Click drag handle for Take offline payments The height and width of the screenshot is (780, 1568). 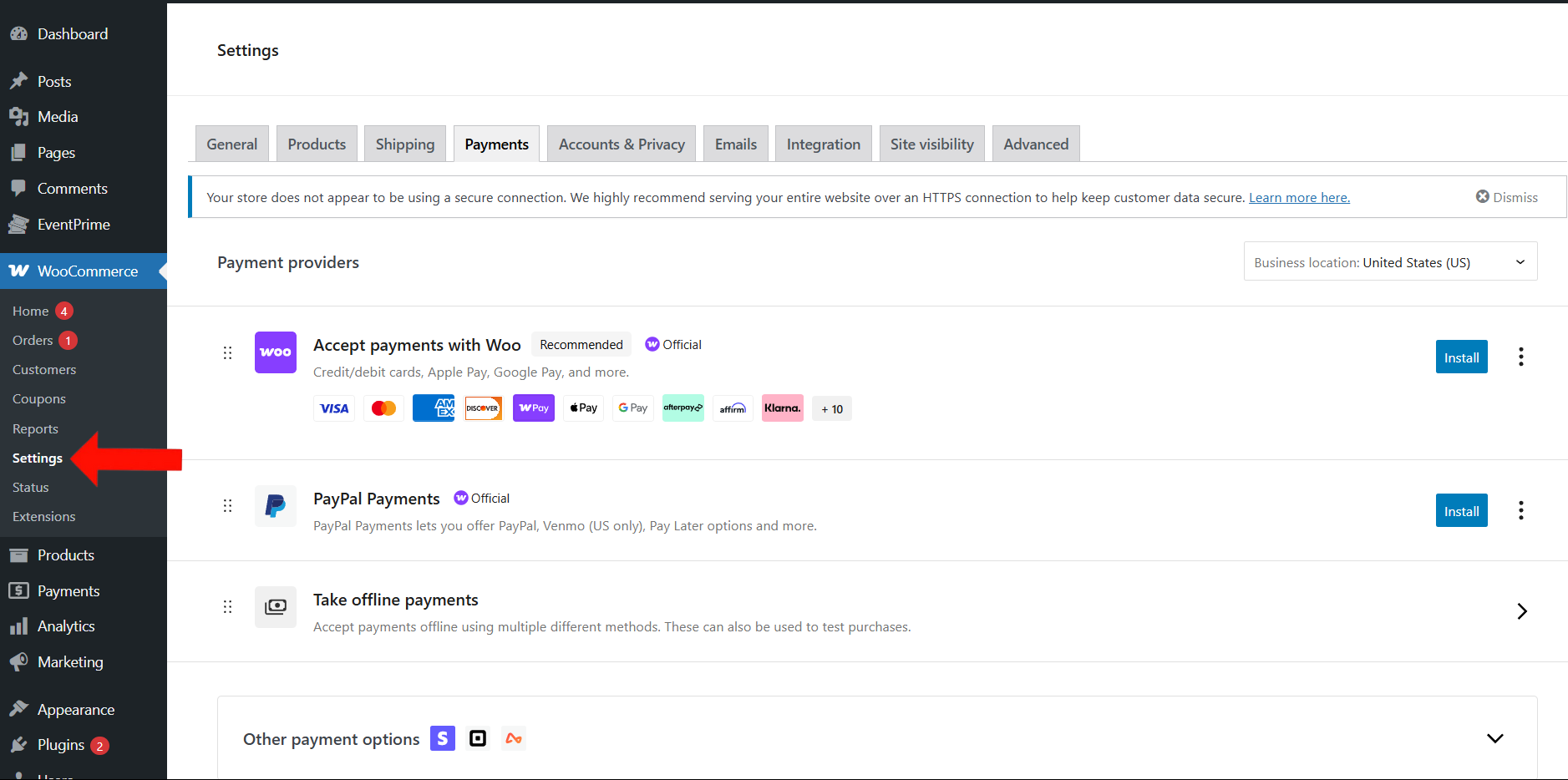[x=227, y=607]
